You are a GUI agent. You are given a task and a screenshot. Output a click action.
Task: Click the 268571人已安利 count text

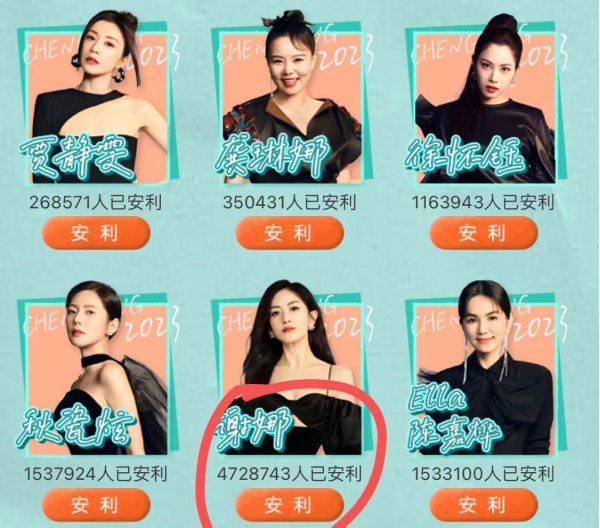point(96,202)
